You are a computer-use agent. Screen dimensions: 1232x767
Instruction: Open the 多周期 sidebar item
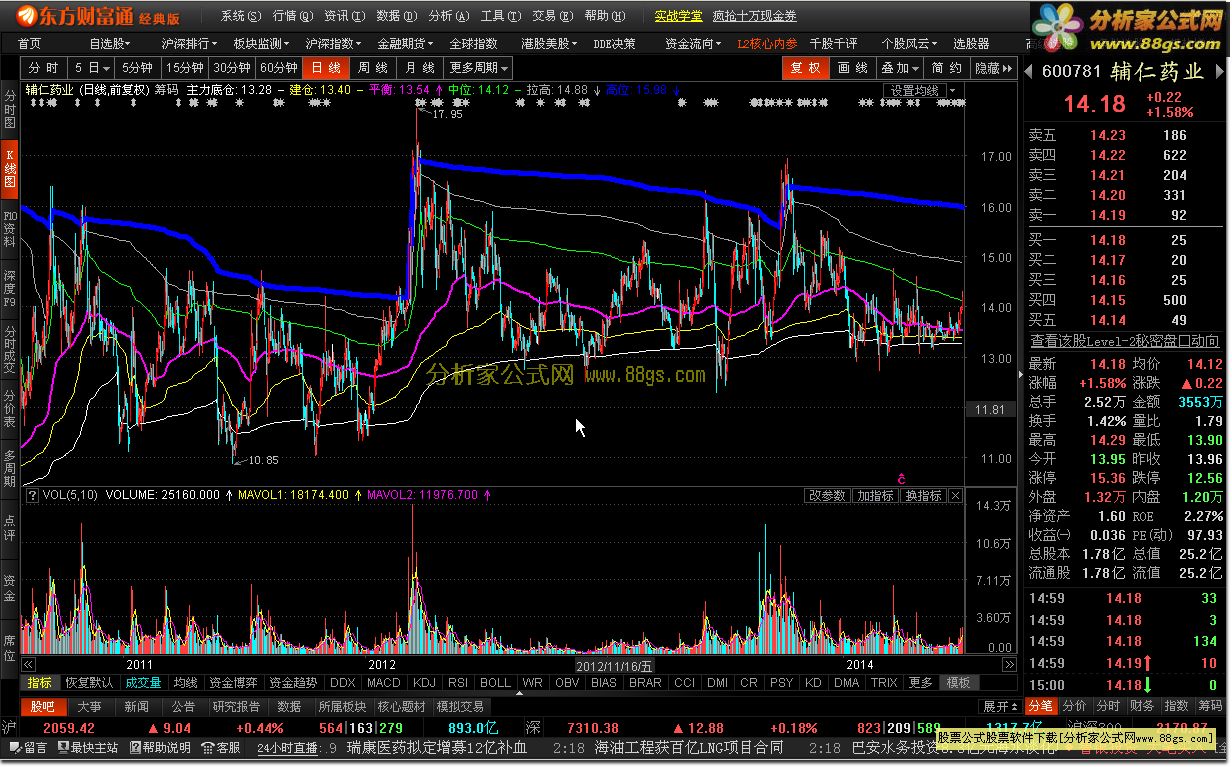(x=10, y=468)
